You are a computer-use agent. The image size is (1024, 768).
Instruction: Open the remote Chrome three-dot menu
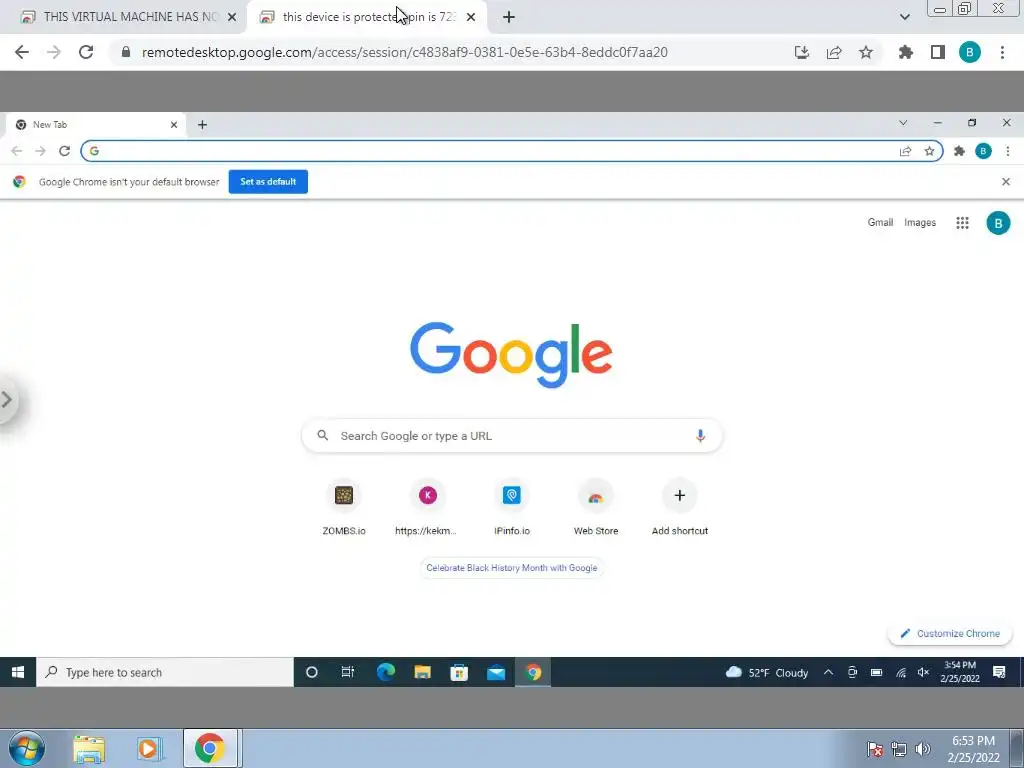tap(1008, 152)
